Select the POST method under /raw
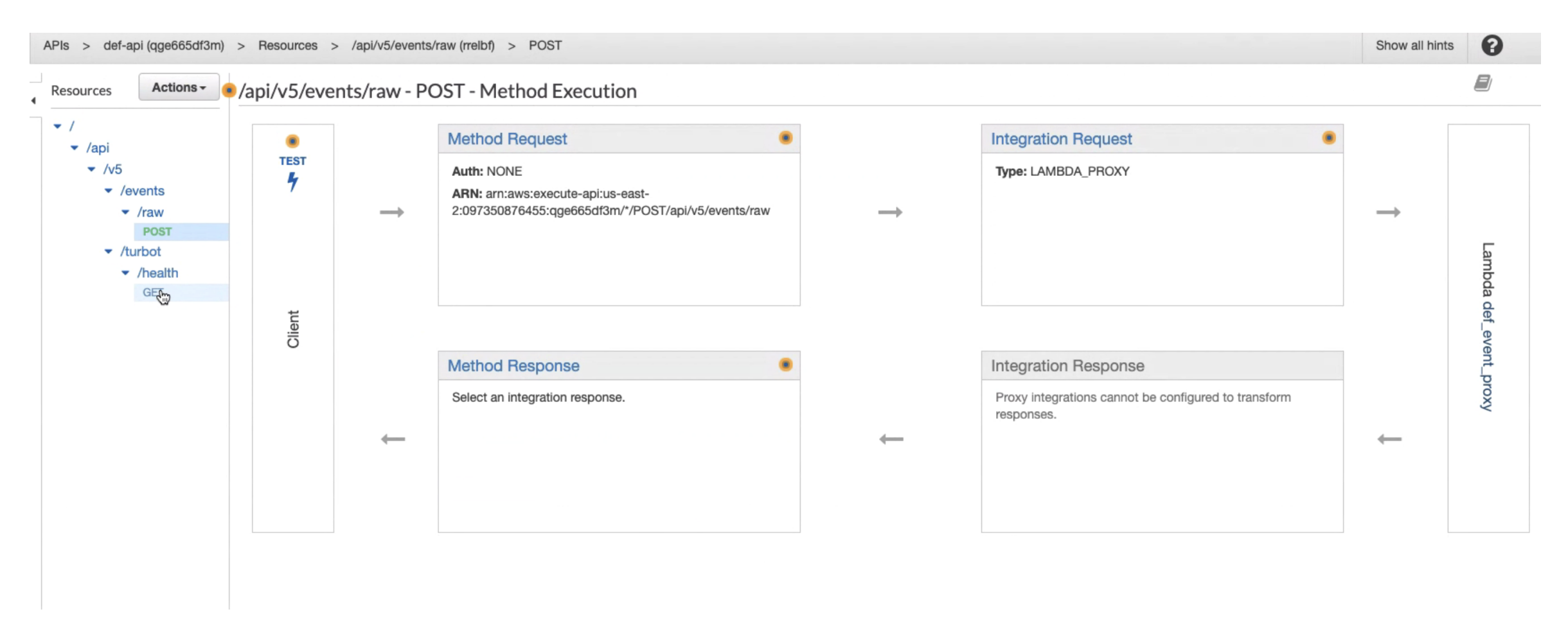Viewport: 1568px width, 623px height. point(156,231)
